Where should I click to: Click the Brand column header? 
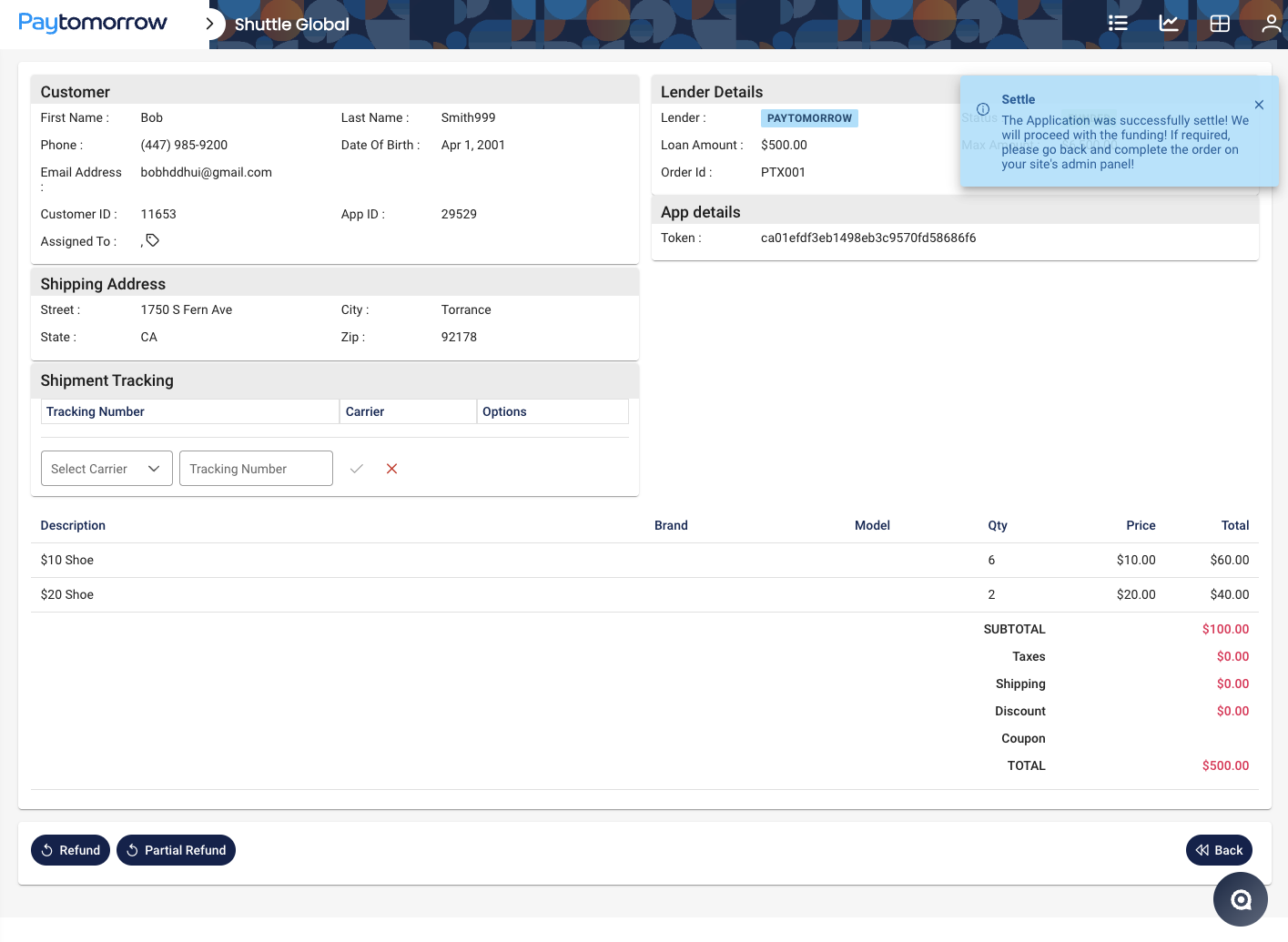[671, 525]
